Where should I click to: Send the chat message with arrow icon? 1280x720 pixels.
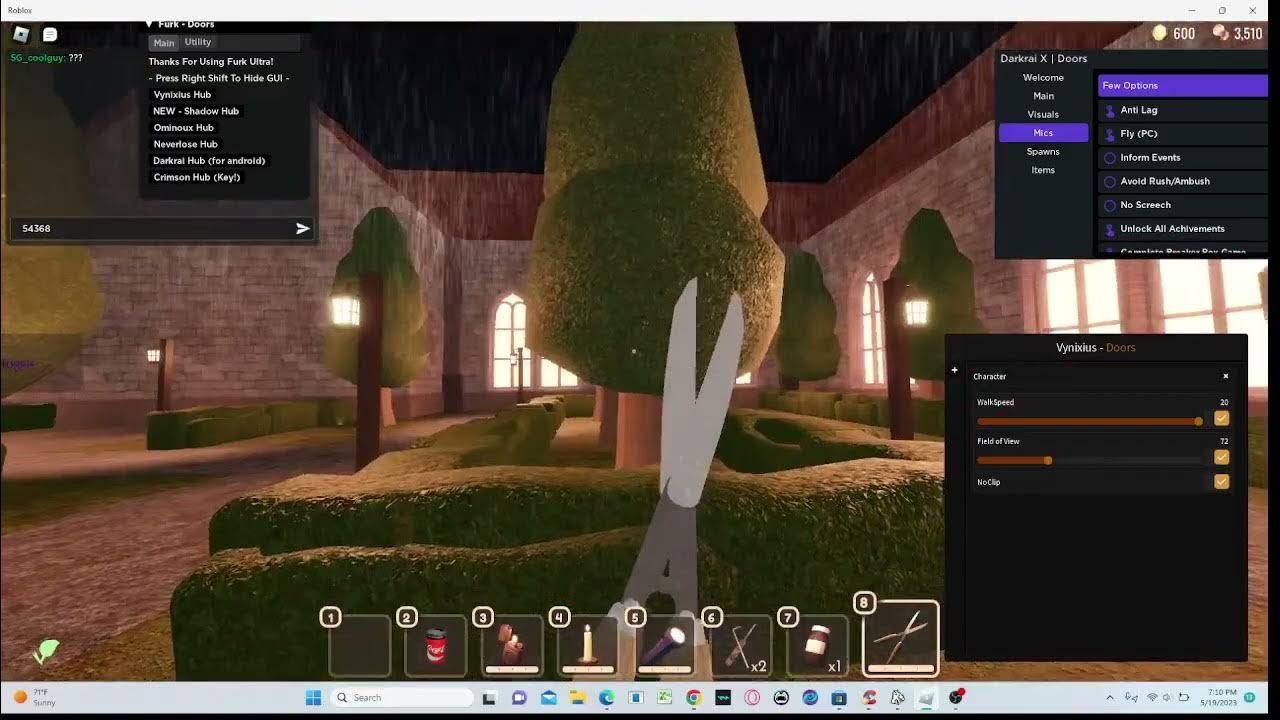click(302, 229)
